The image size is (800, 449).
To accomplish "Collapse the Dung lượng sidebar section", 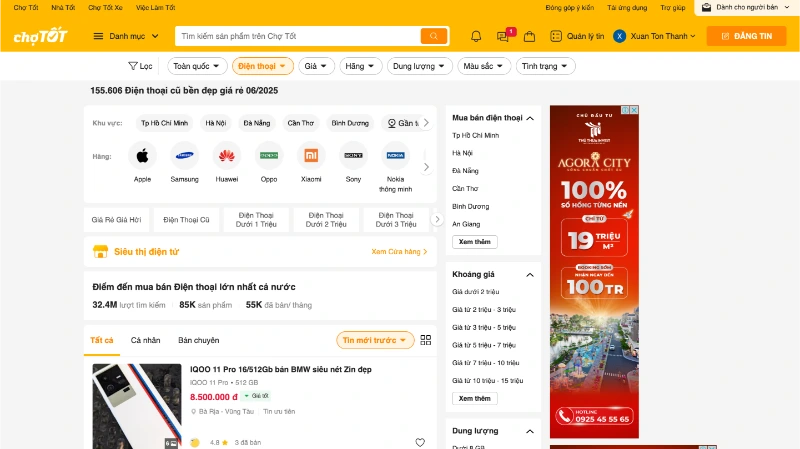I will click(x=530, y=431).
